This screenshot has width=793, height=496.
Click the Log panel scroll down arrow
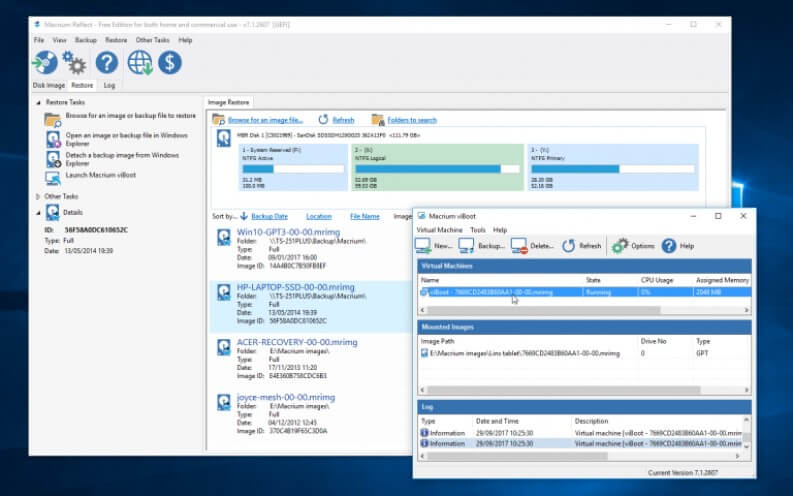[x=746, y=447]
